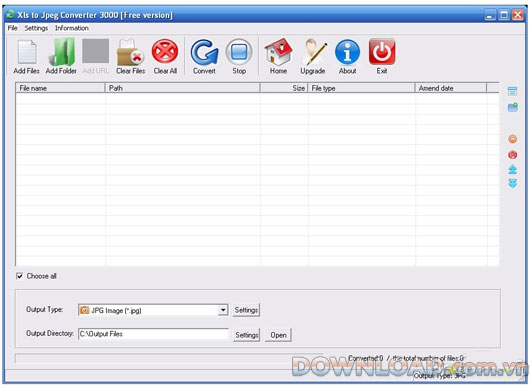Minimize the converter window
This screenshot has width=530, height=387.
tap(490, 15)
